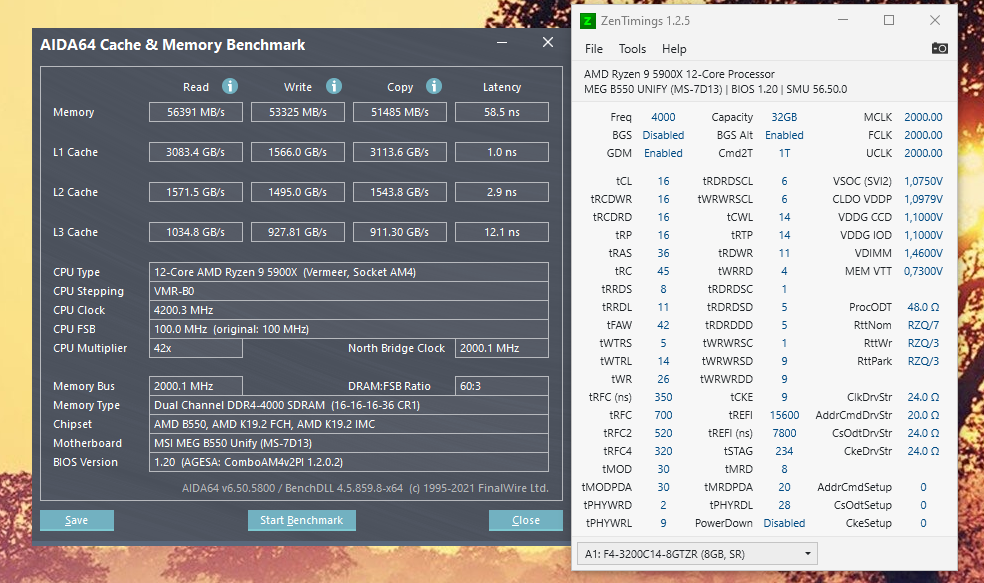984x583 pixels.
Task: Click the Freq value 4000 in ZenTimings
Action: pyautogui.click(x=663, y=117)
